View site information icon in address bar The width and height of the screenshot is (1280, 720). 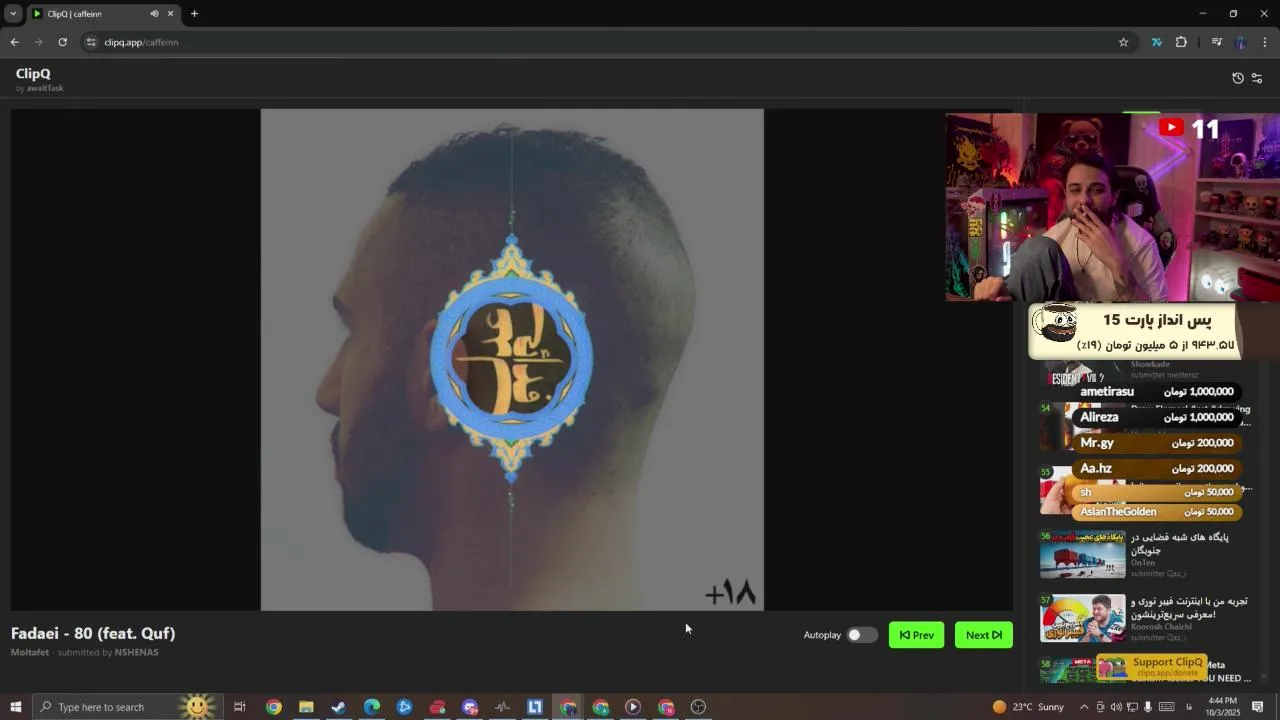(x=91, y=42)
